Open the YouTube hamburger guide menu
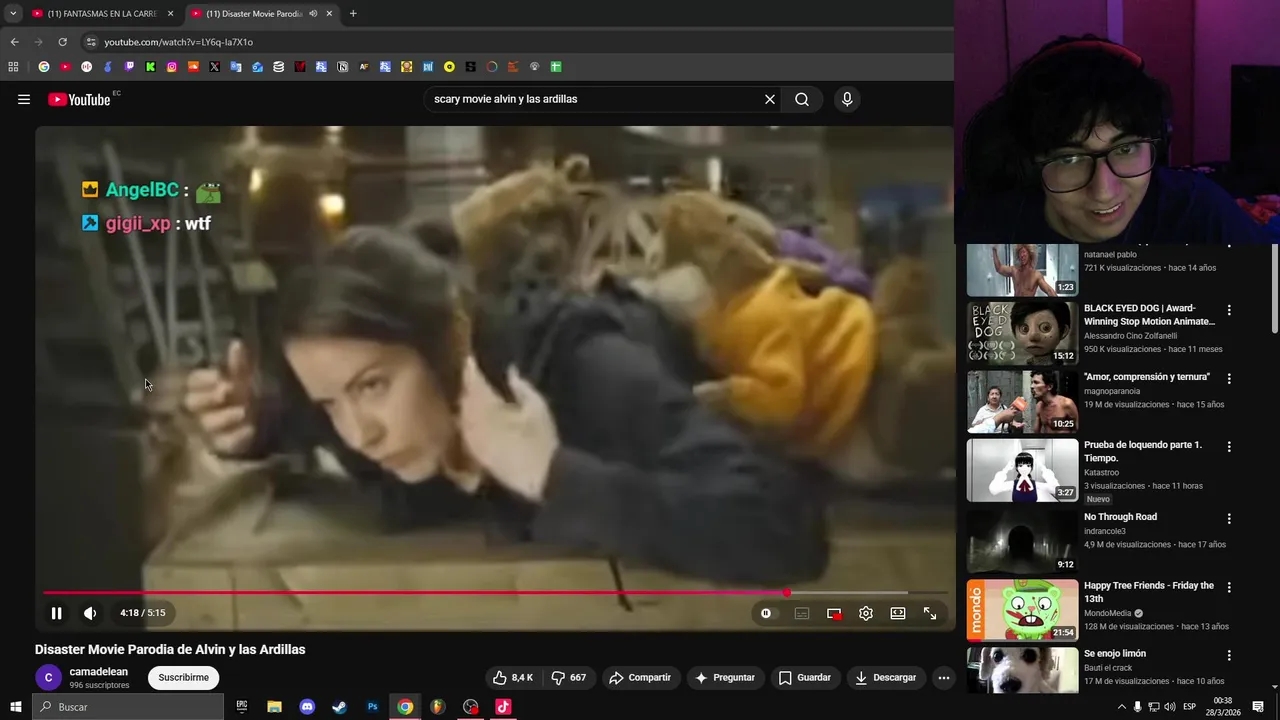The height and width of the screenshot is (720, 1280). (24, 99)
